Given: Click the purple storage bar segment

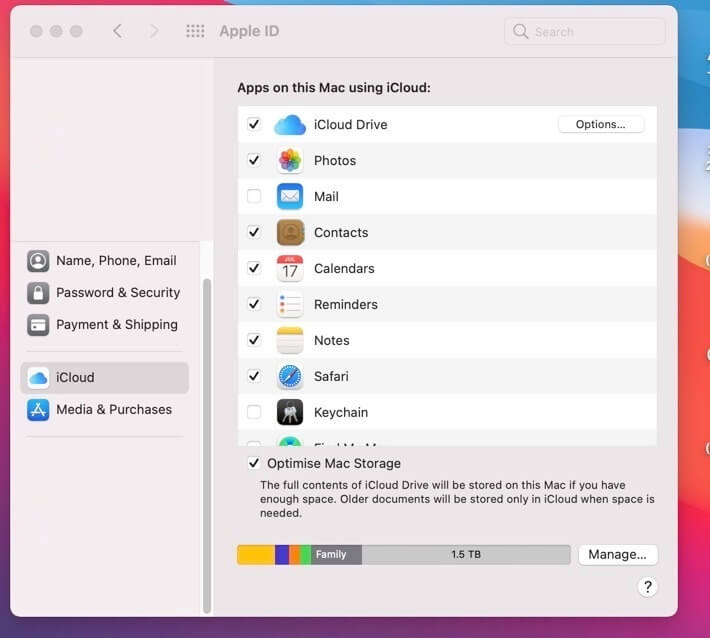Looking at the screenshot, I should point(282,555).
